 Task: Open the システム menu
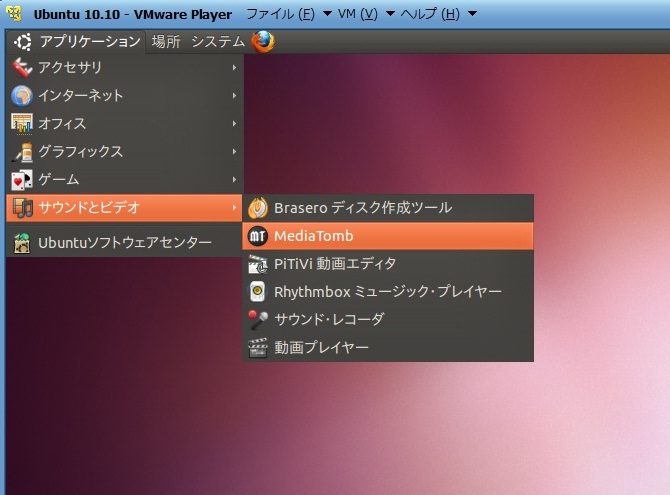[218, 41]
